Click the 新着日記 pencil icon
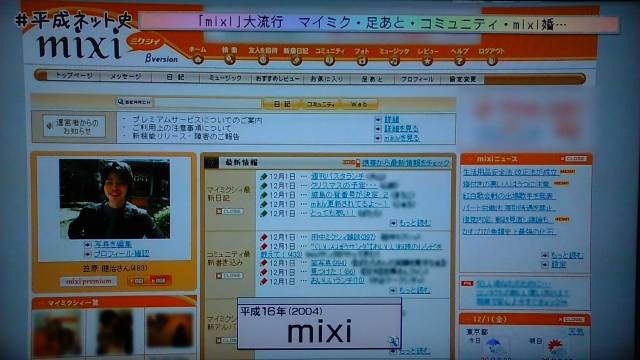Viewport: 640px width, 360px height. (296, 61)
